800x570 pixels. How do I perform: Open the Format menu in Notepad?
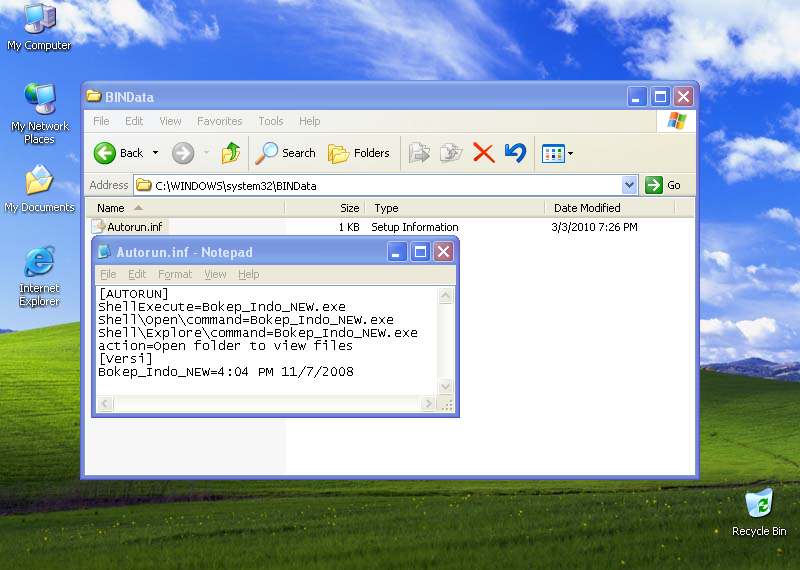click(x=175, y=274)
